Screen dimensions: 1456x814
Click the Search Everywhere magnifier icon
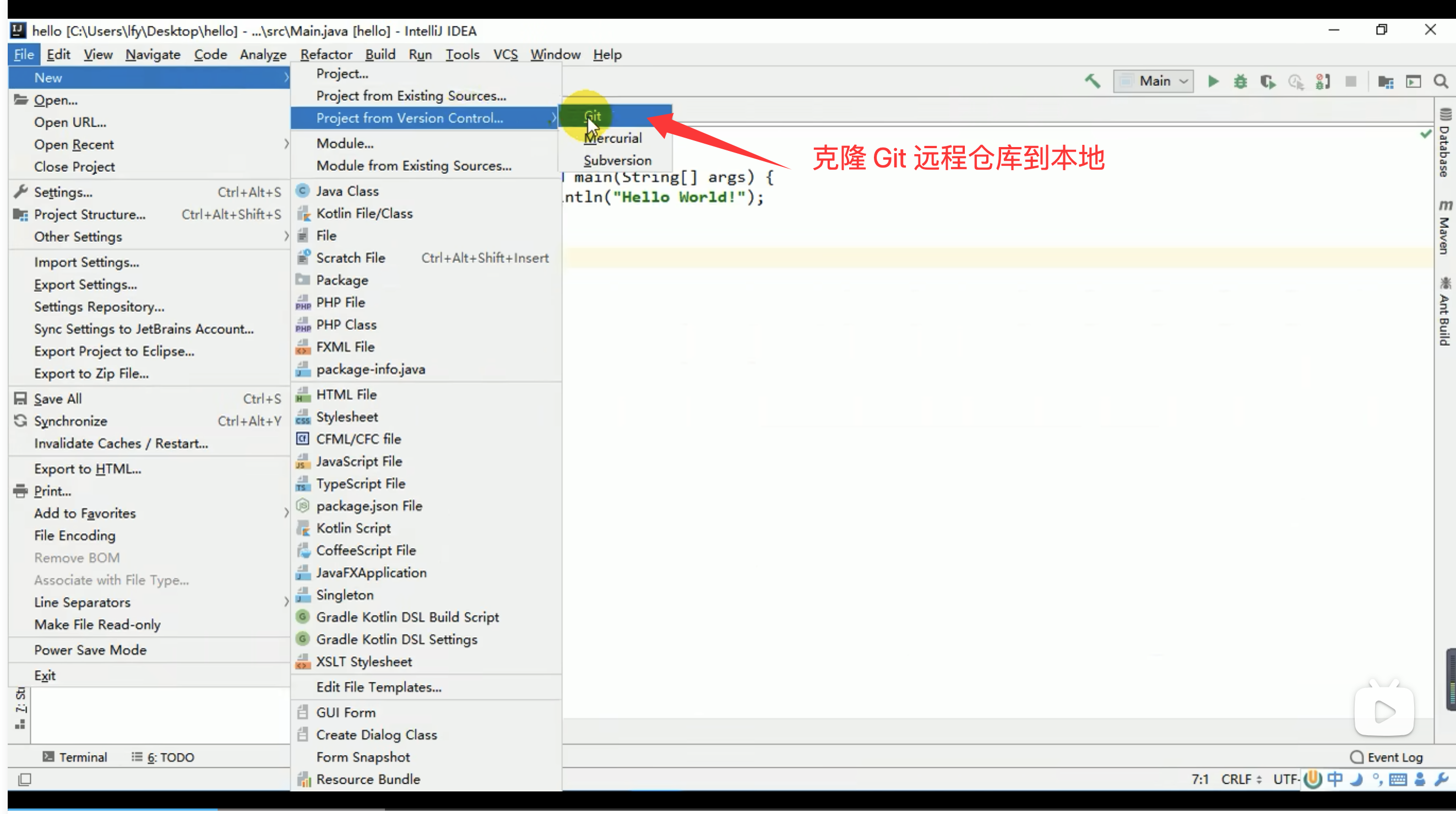coord(1441,82)
